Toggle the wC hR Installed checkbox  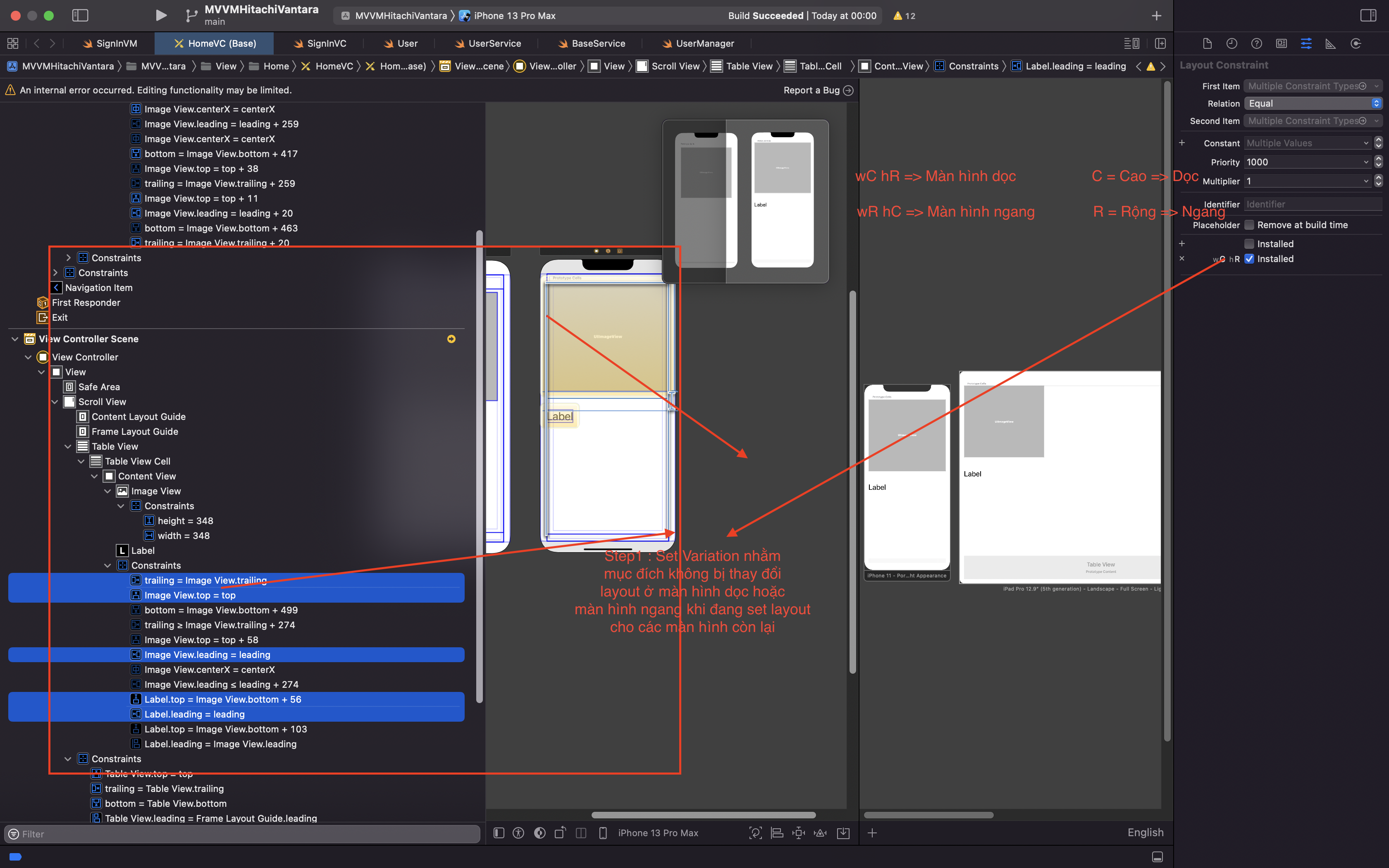[x=1249, y=259]
